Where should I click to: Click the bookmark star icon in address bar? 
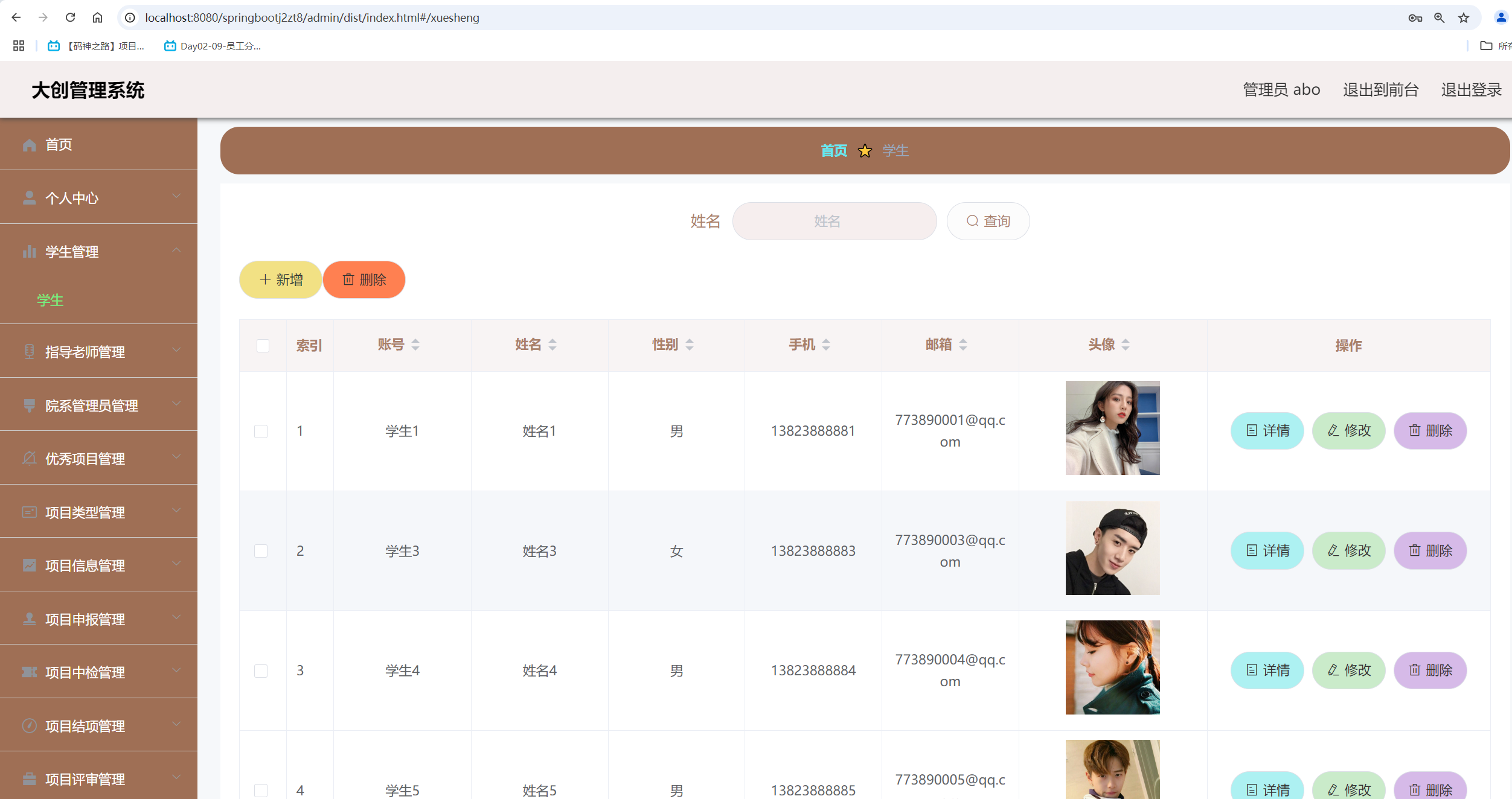1464,18
